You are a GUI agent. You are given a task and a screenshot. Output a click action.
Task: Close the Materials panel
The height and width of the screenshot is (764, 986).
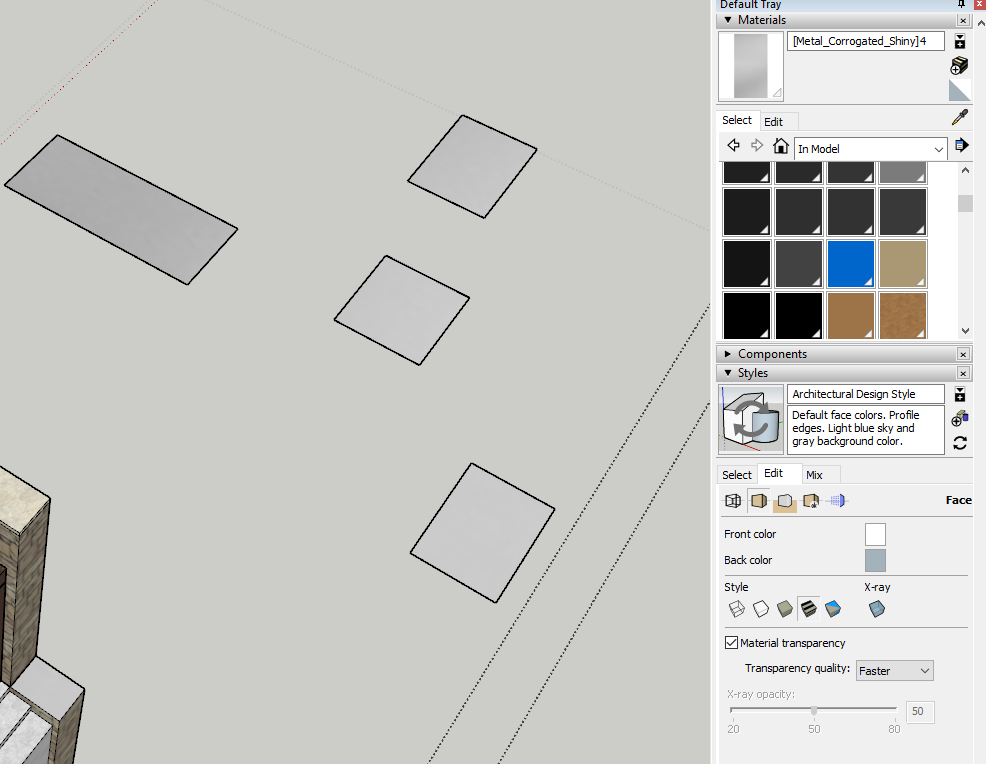pyautogui.click(x=963, y=20)
